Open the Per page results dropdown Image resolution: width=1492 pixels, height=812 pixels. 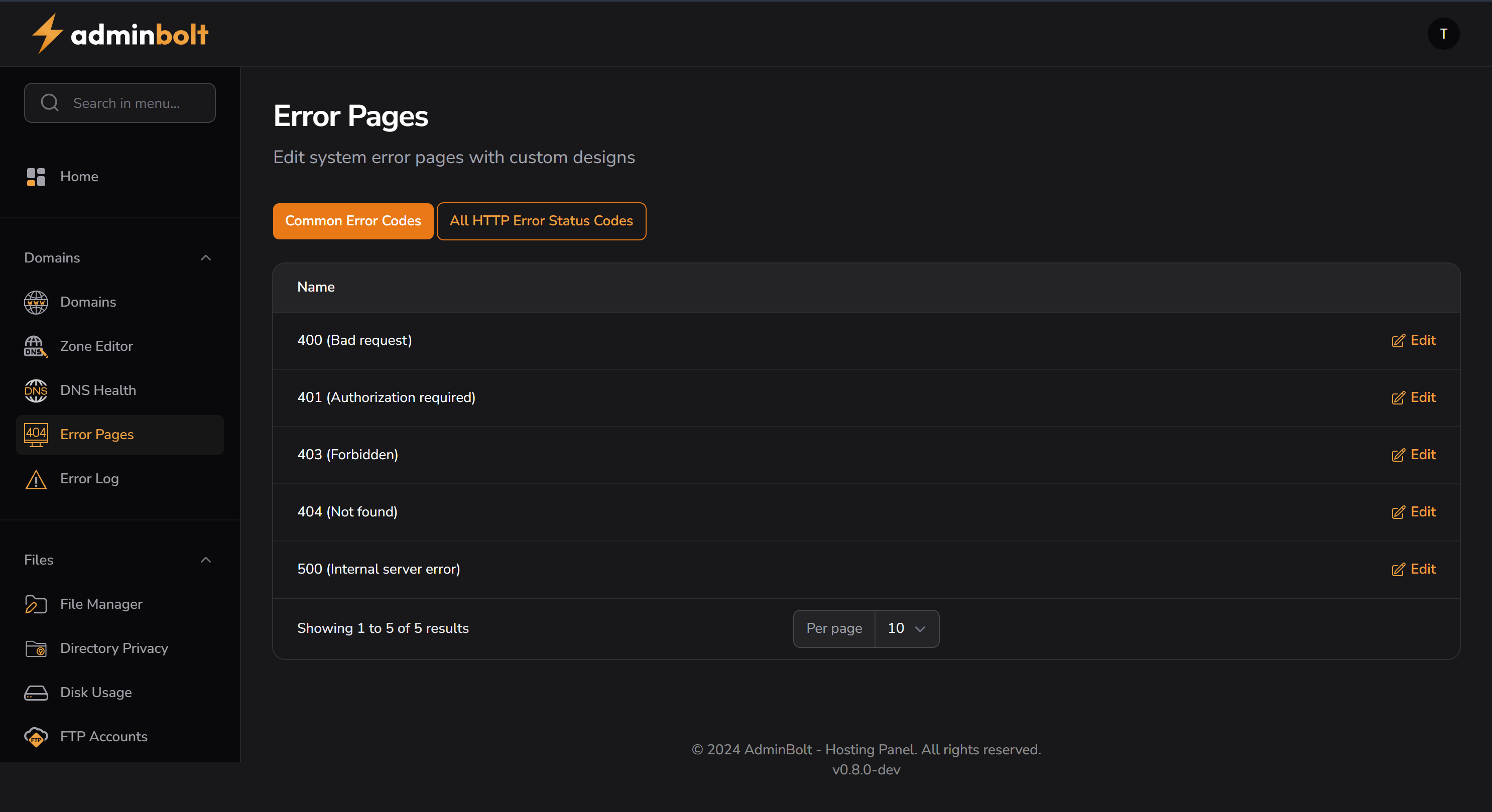pyautogui.click(x=906, y=628)
